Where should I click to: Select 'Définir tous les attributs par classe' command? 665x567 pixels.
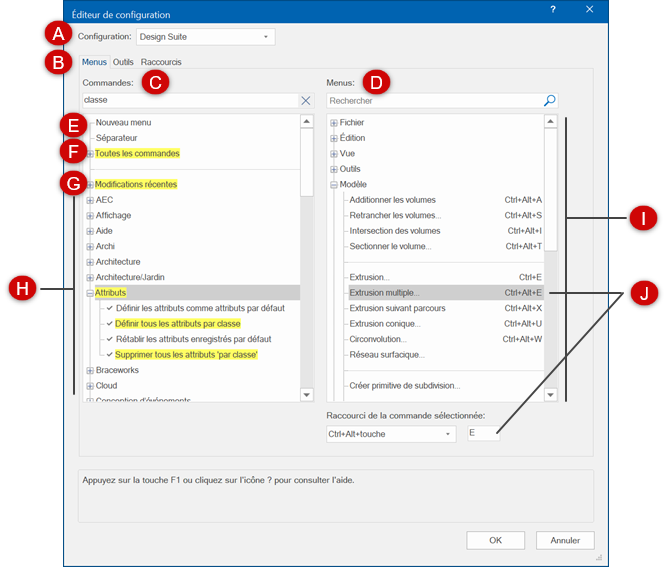click(178, 324)
